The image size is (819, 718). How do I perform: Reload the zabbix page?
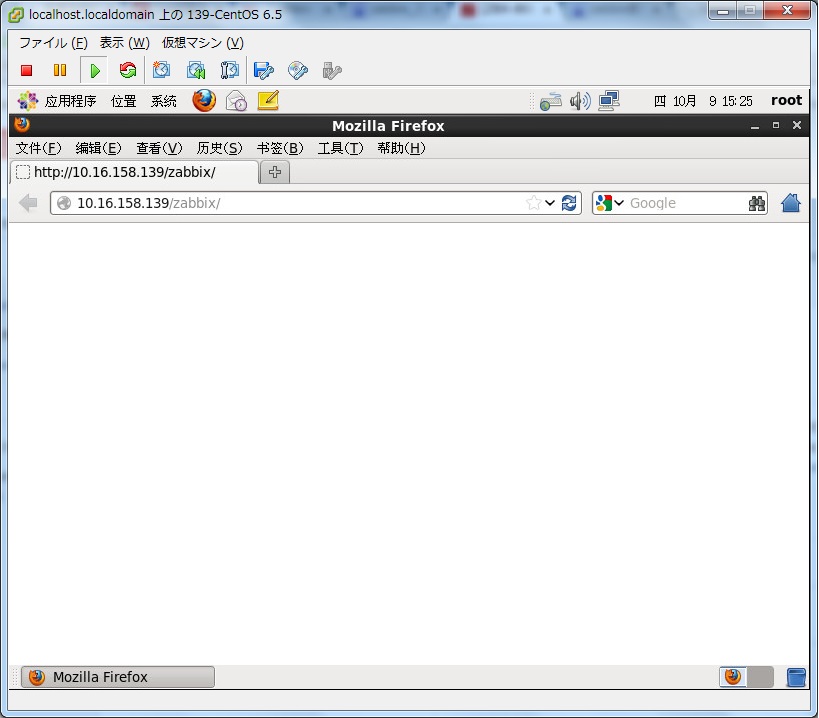coord(569,203)
